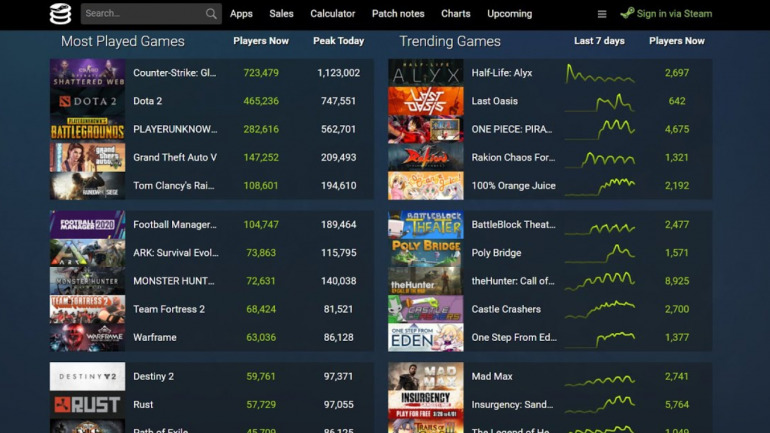Open the Trending Games heading link

point(450,41)
